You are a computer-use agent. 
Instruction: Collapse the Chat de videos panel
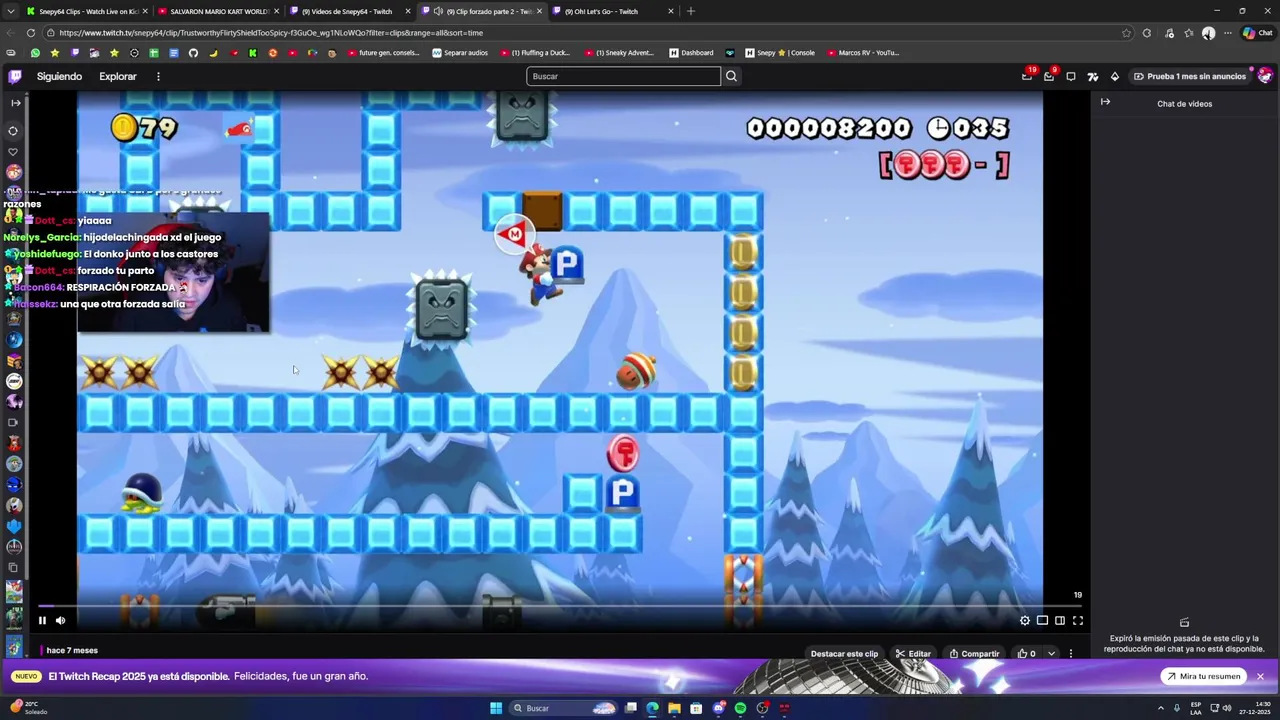coord(1105,102)
